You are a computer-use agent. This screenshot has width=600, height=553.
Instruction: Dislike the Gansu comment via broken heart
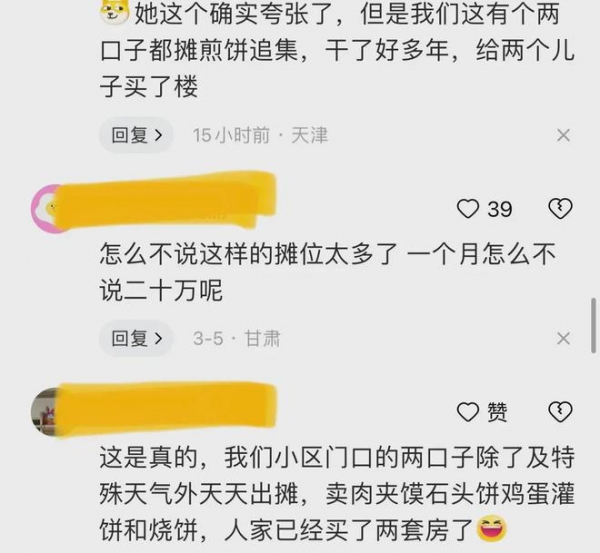pyautogui.click(x=560, y=209)
